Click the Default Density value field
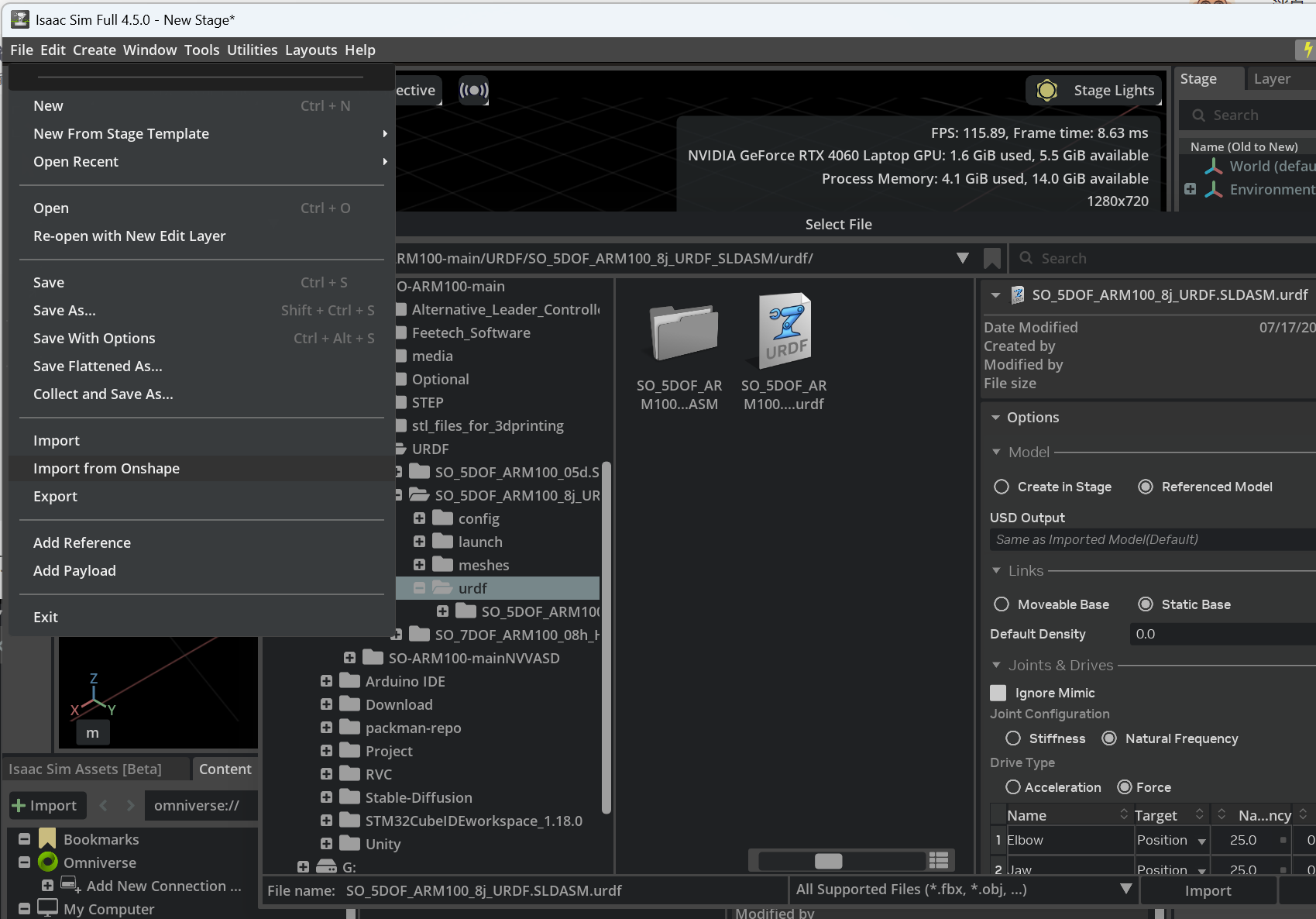The image size is (1316, 919). pos(1222,634)
